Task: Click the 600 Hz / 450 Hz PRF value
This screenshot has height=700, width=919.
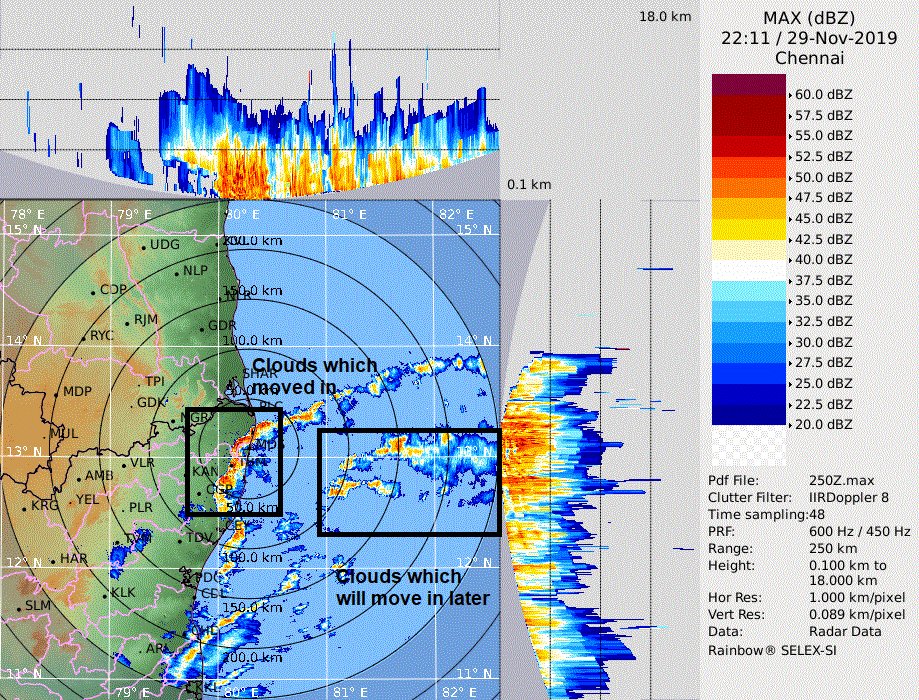Action: (x=859, y=532)
